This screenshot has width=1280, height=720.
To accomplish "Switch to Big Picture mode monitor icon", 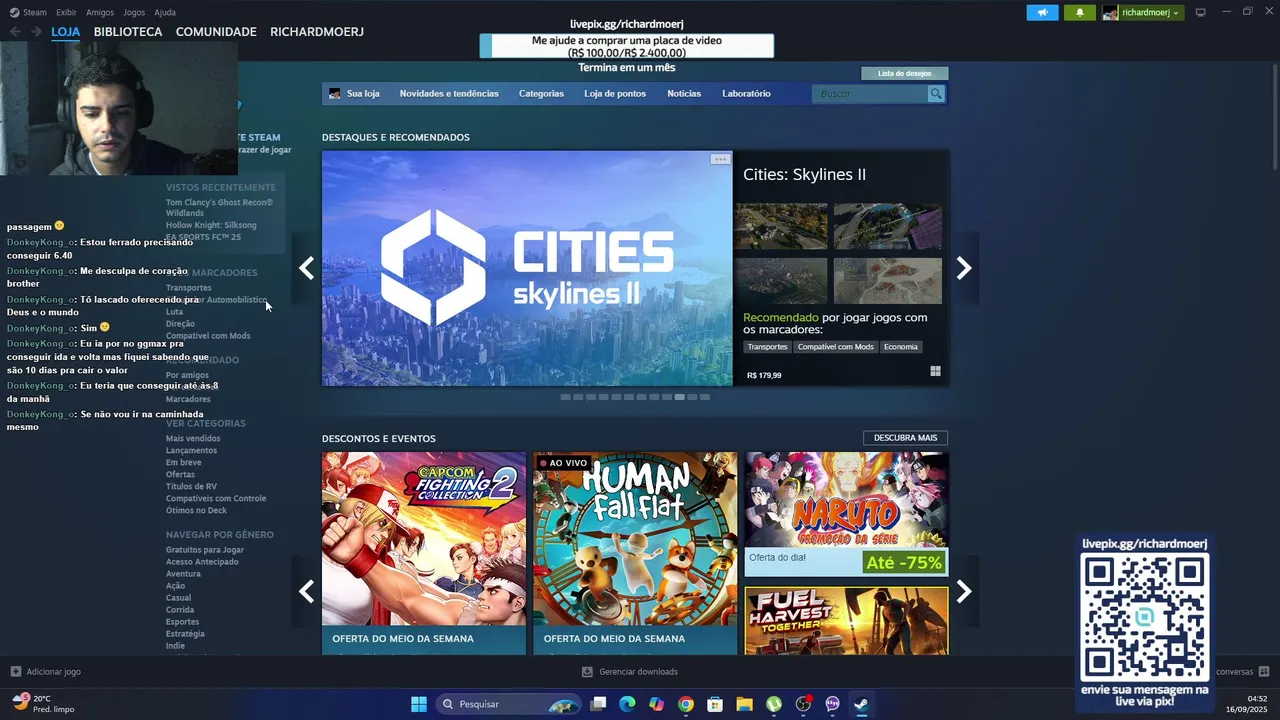I will click(x=1201, y=13).
